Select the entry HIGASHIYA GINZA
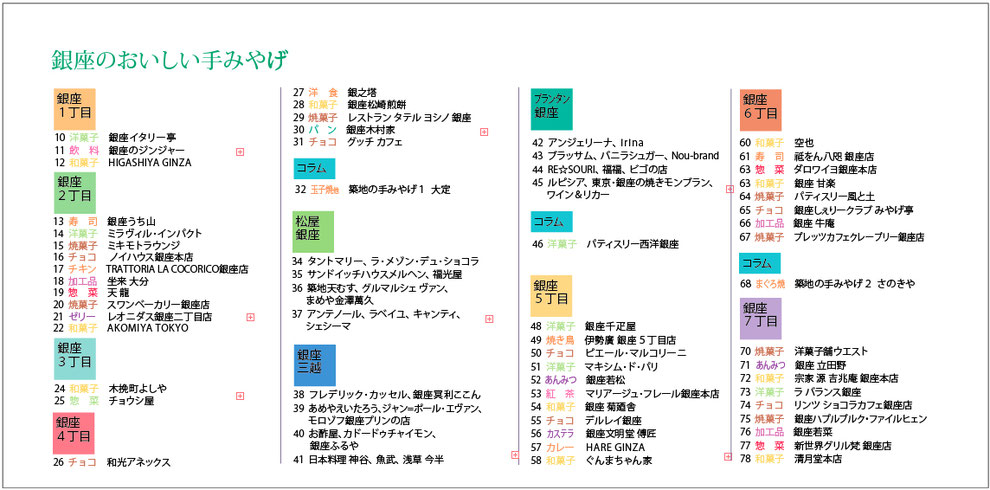Image resolution: width=990 pixels, height=490 pixels. tap(150, 162)
